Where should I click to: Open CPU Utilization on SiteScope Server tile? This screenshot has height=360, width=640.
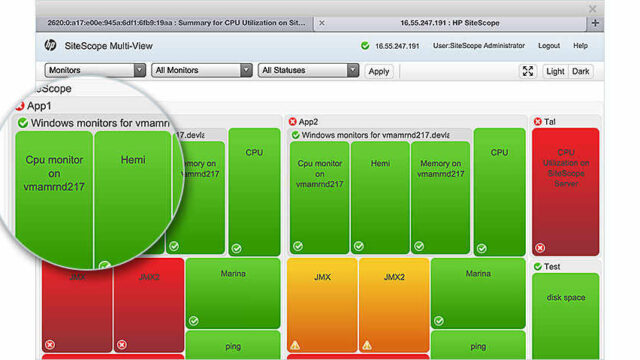point(566,192)
